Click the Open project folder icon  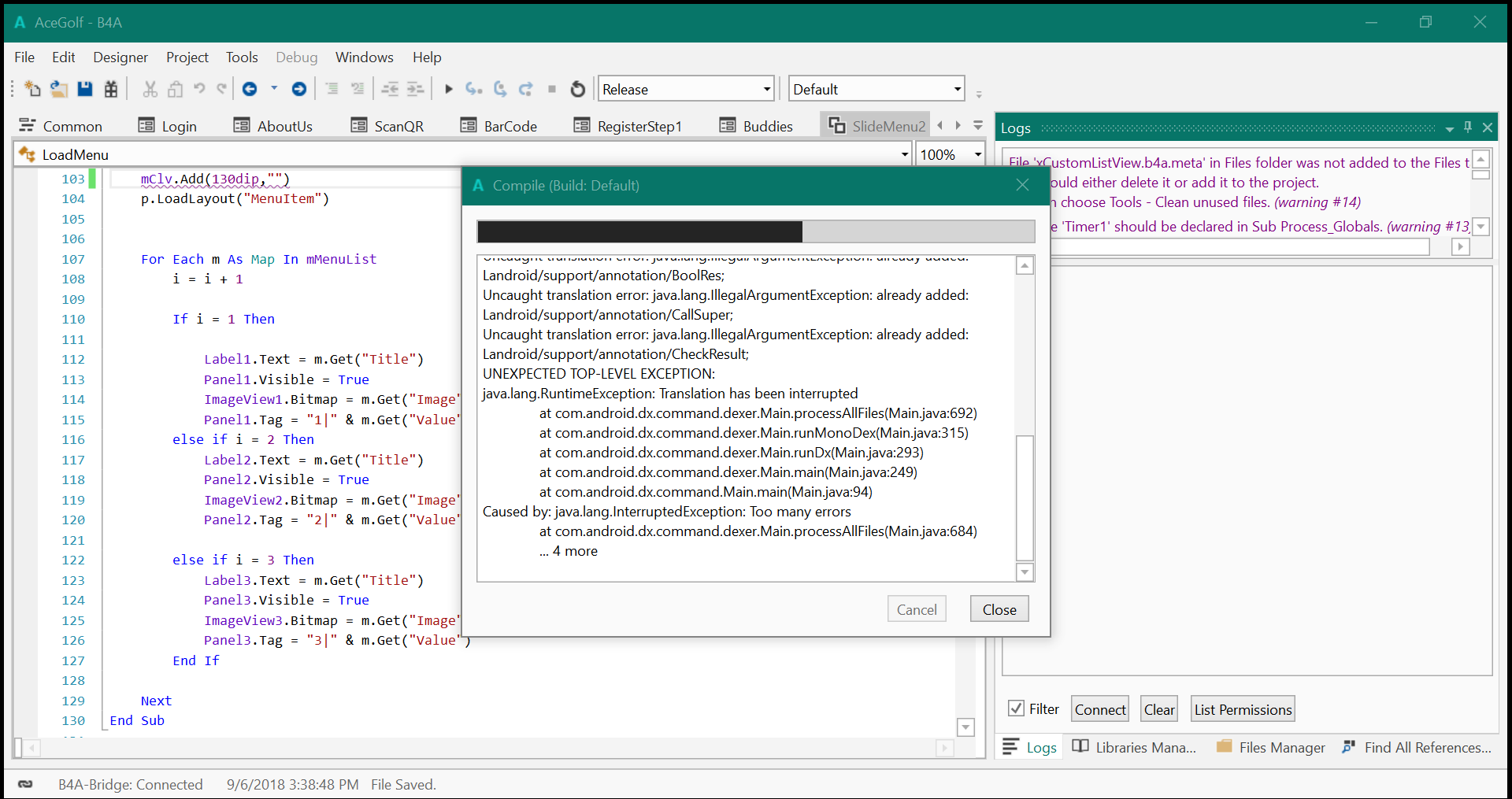[58, 89]
